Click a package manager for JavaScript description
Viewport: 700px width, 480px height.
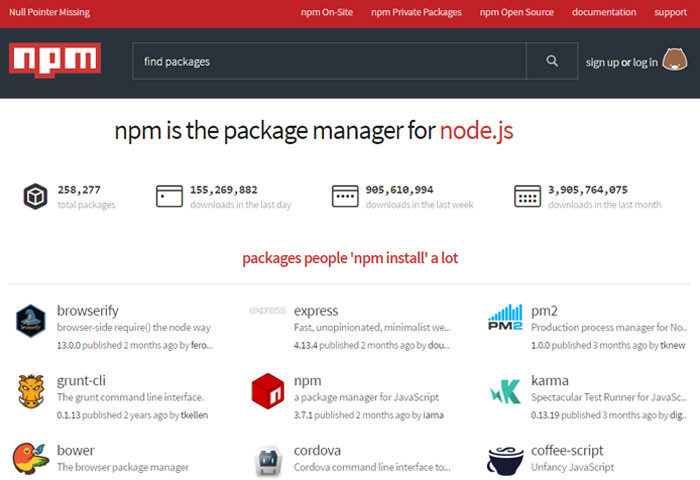click(x=366, y=397)
